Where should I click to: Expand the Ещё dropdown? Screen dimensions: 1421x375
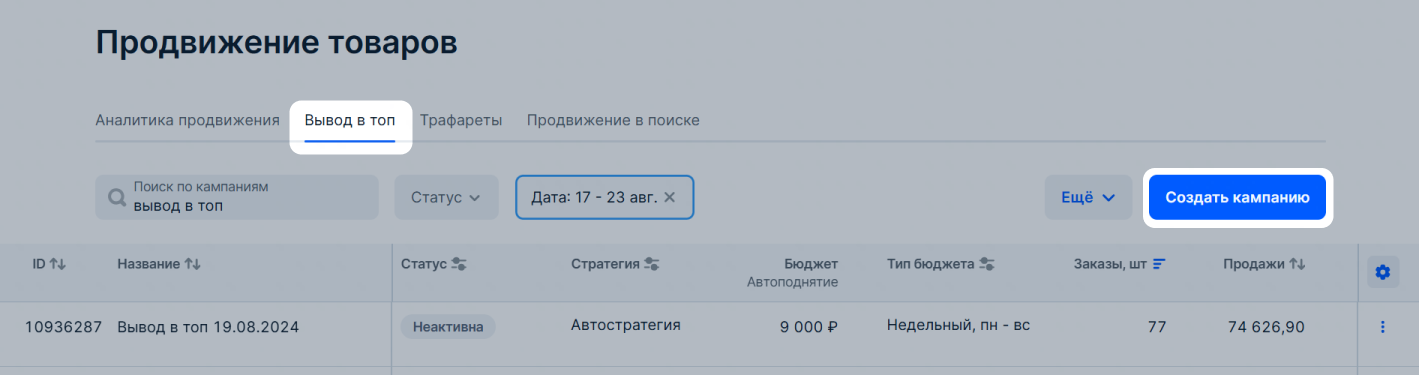(x=1088, y=197)
